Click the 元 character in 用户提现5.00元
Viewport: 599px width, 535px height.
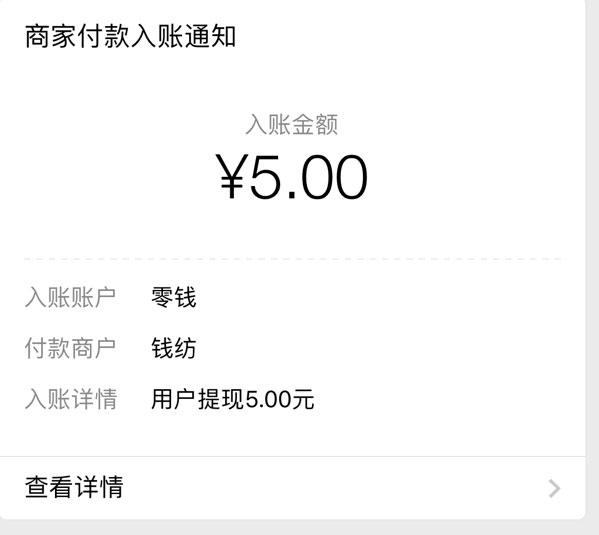303,399
